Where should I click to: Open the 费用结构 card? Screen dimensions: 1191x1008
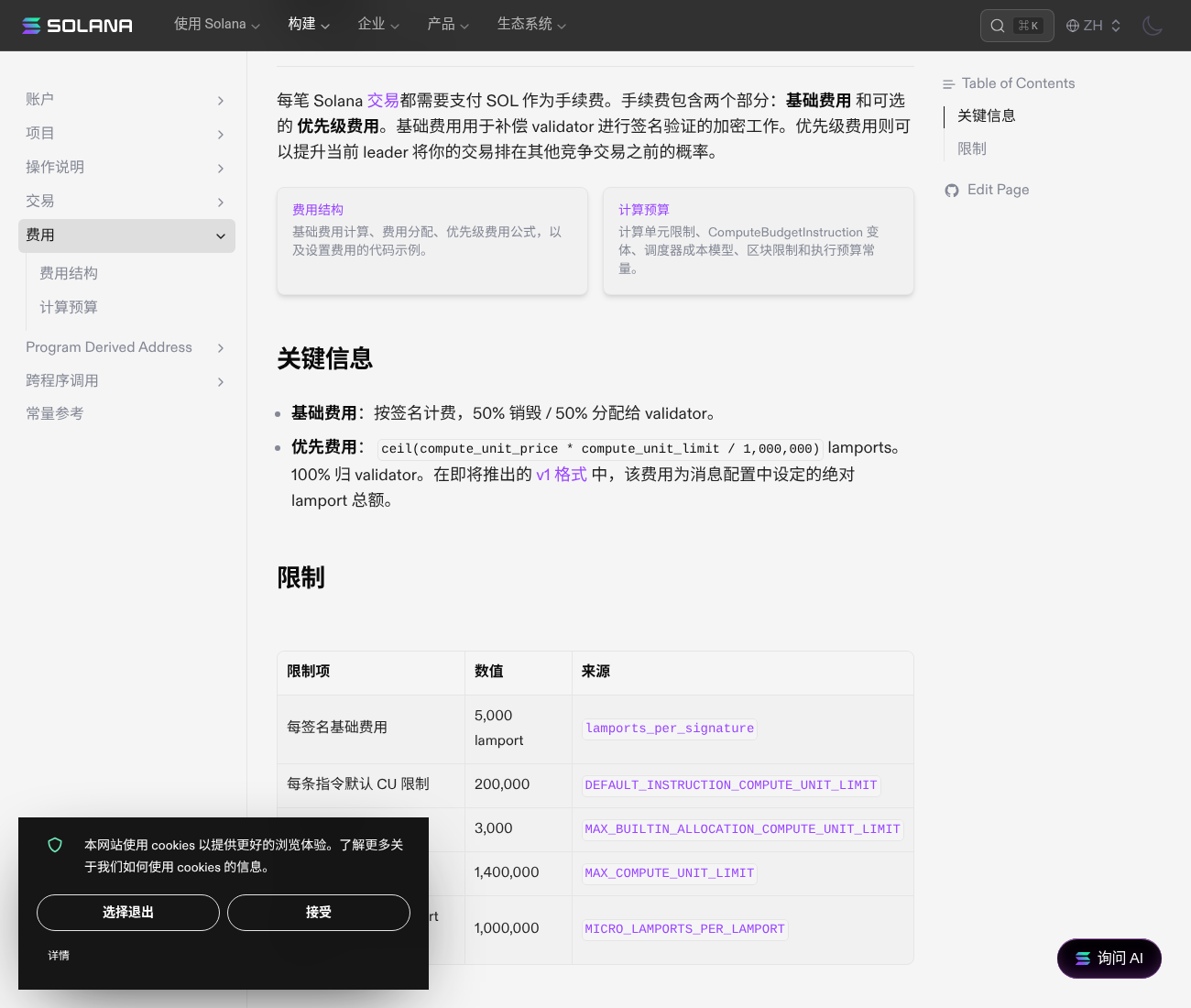click(x=432, y=241)
